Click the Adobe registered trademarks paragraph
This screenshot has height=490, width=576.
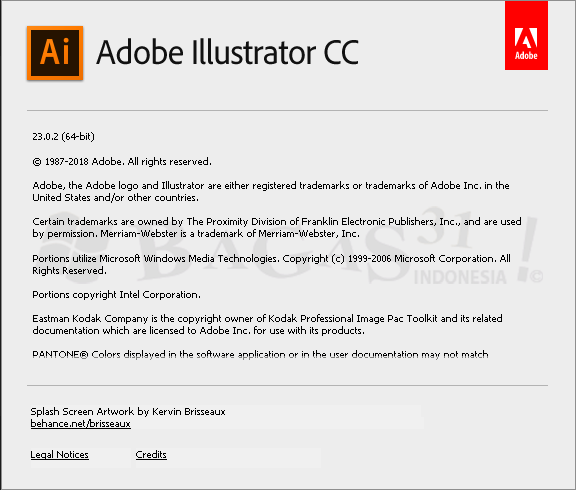[271, 191]
